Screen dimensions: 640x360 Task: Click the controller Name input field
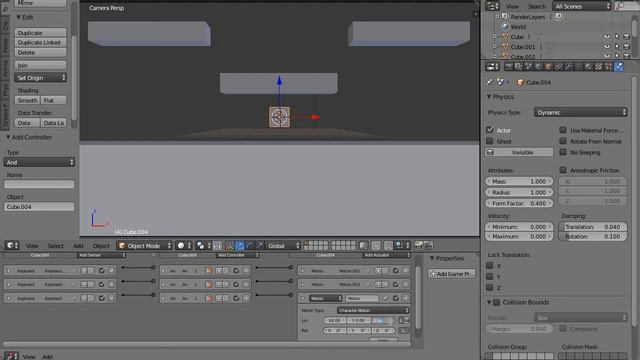39,184
